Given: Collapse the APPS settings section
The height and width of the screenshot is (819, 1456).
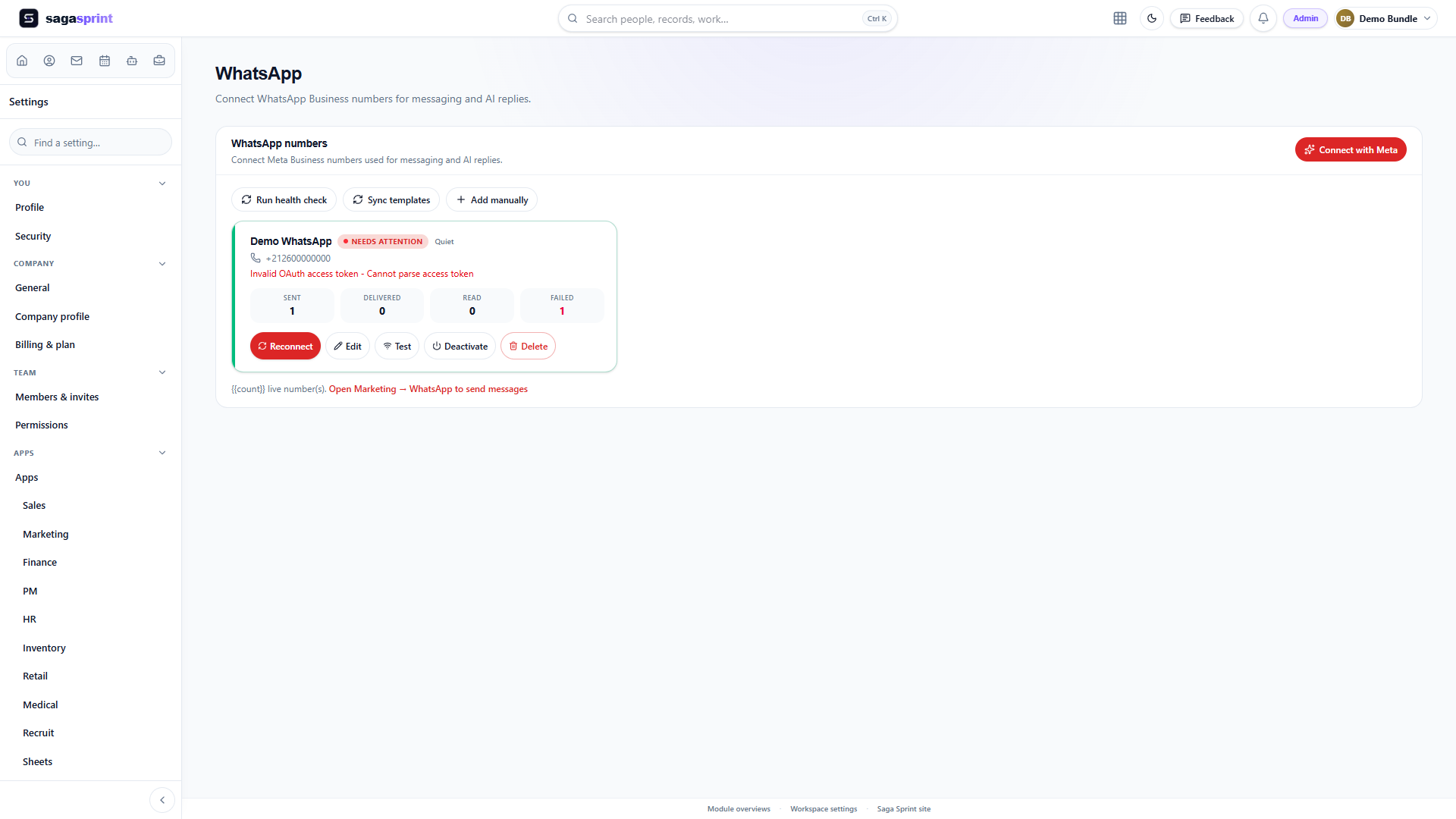Looking at the screenshot, I should (162, 453).
